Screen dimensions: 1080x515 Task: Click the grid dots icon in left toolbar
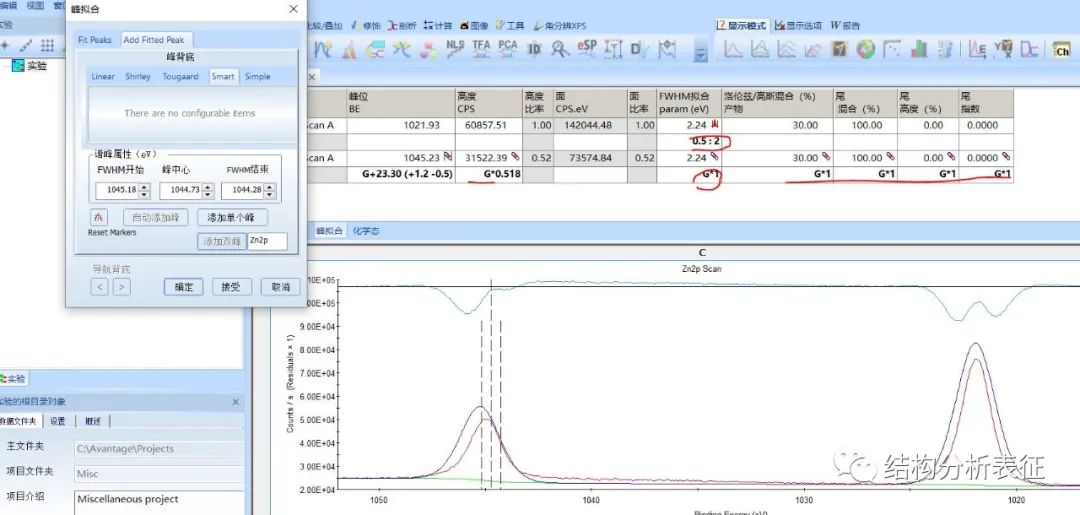(x=47, y=45)
